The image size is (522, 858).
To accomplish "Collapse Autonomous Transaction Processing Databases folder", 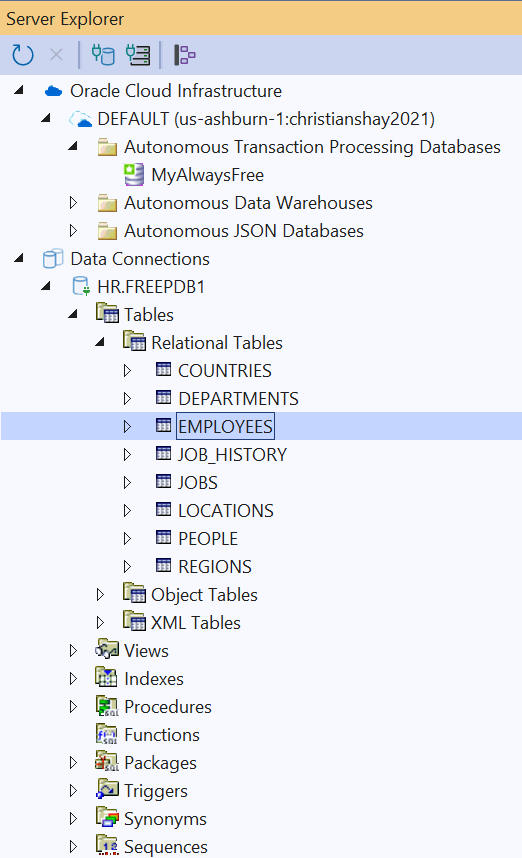I will 73,146.
